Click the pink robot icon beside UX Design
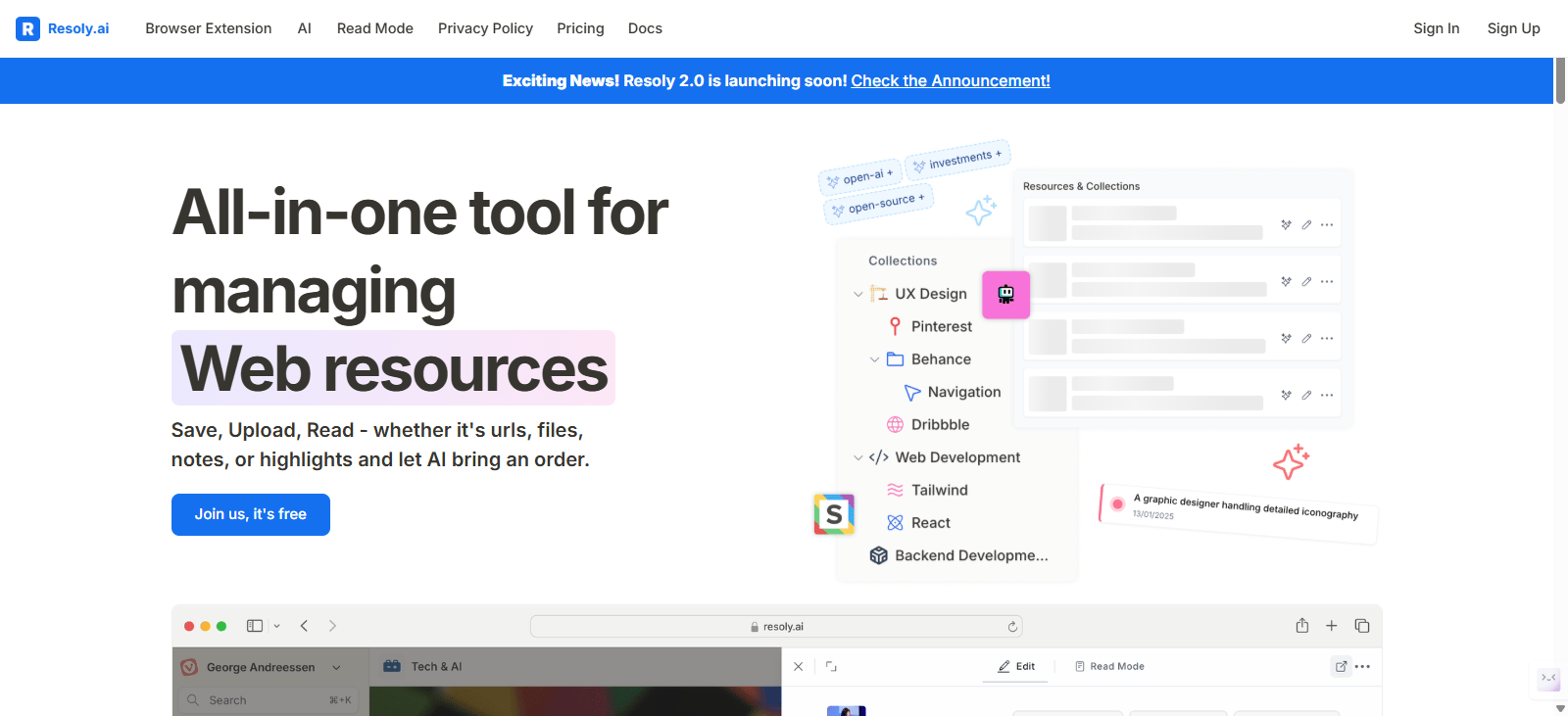The width and height of the screenshot is (1568, 716). tap(1005, 295)
